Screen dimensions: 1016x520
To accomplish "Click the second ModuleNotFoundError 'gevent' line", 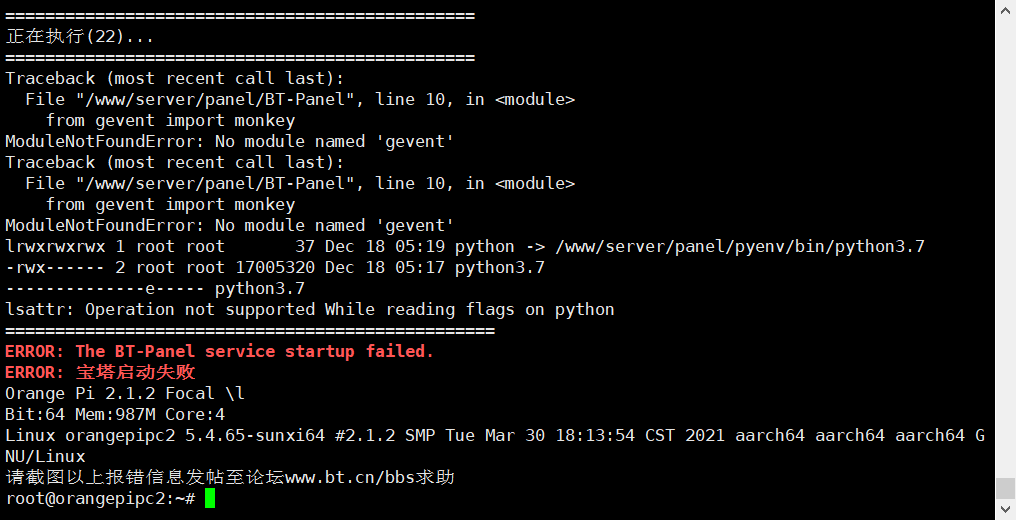I will coord(230,225).
